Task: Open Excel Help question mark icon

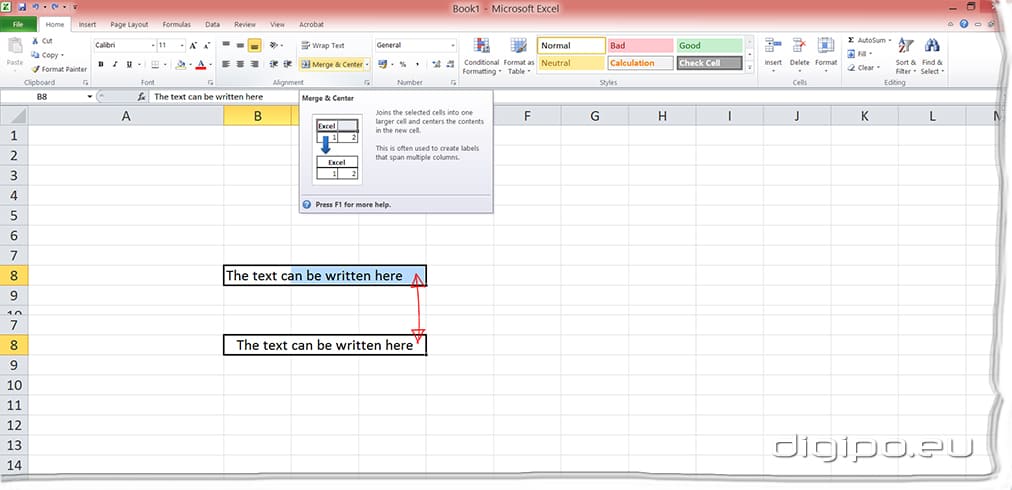Action: (x=964, y=24)
